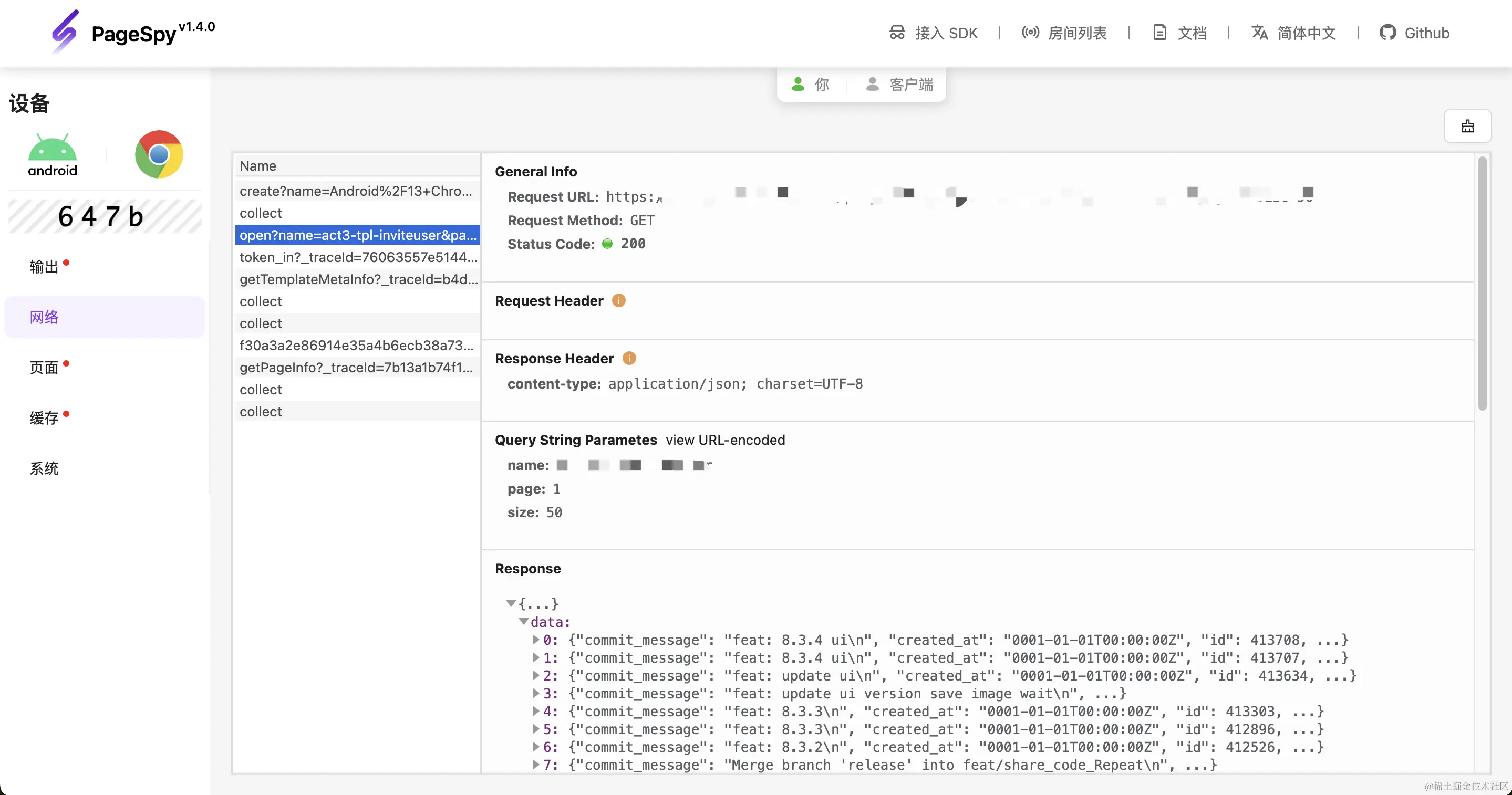Image resolution: width=1512 pixels, height=795 pixels.
Task: Select the open?name=act3-tpl-inviteuser request
Action: pyautogui.click(x=357, y=235)
